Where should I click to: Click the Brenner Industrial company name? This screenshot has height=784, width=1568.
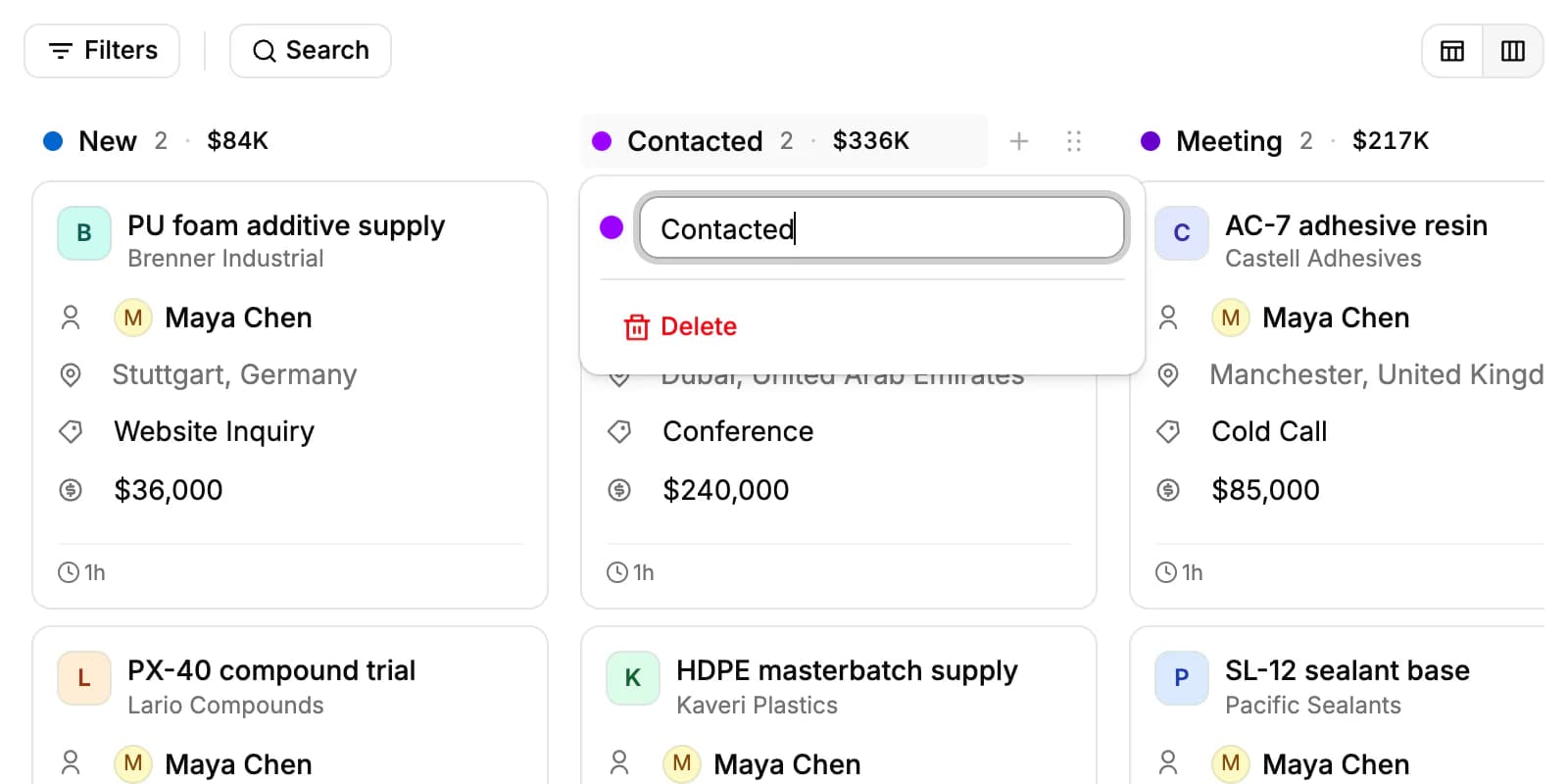[x=225, y=259]
